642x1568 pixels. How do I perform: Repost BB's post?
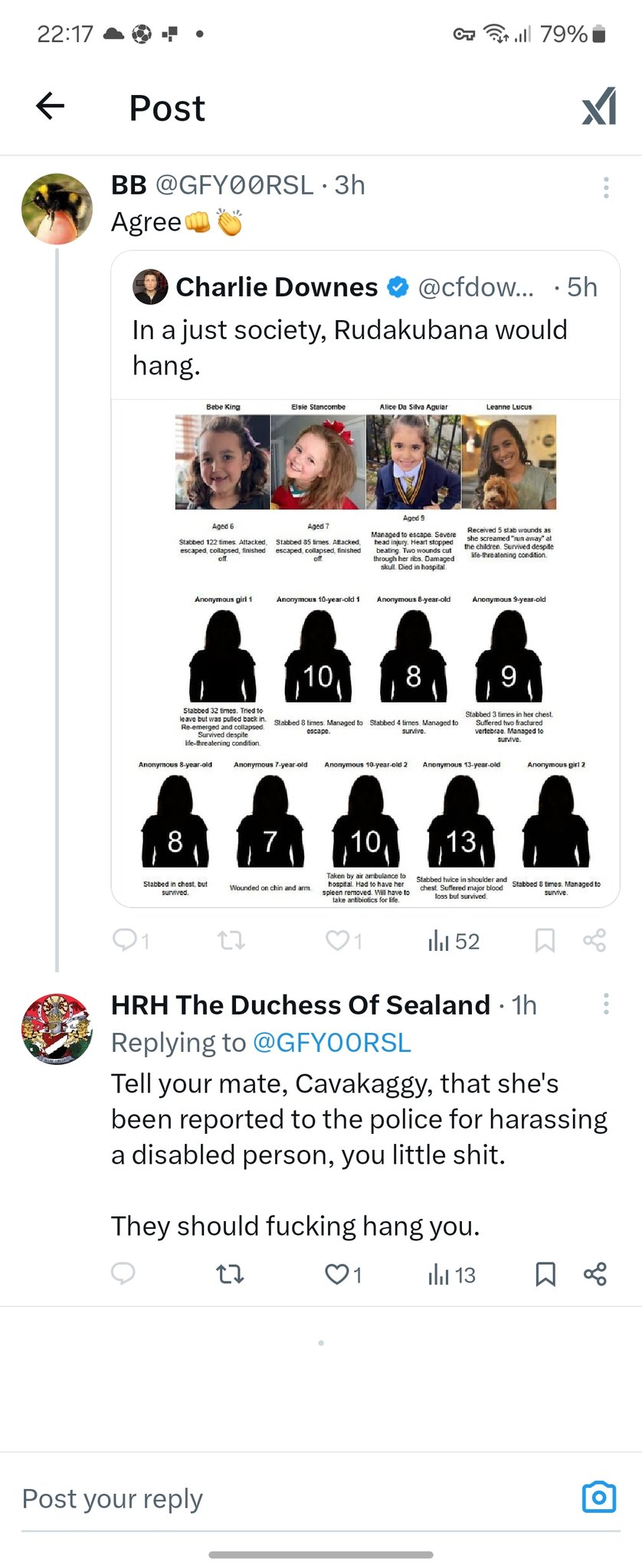231,940
